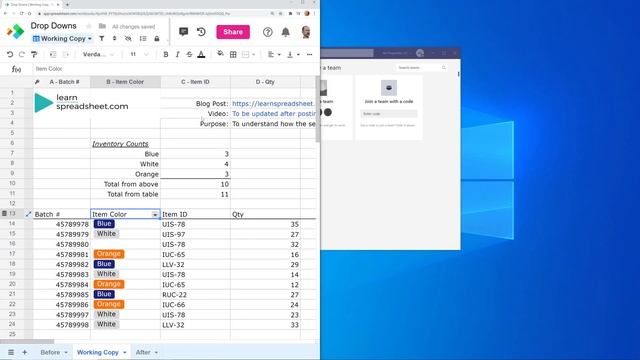Open the After tab dropdown arrow
Viewport: 640px width, 360px height.
[x=156, y=353]
